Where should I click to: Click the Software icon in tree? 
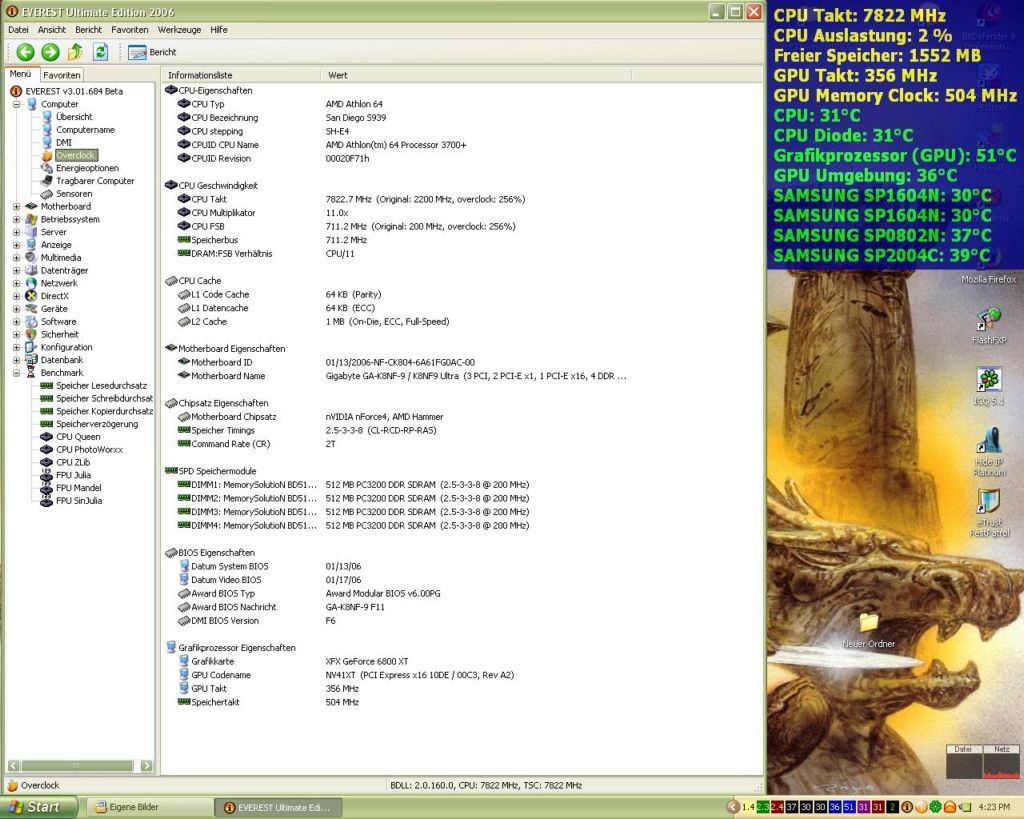click(x=31, y=321)
